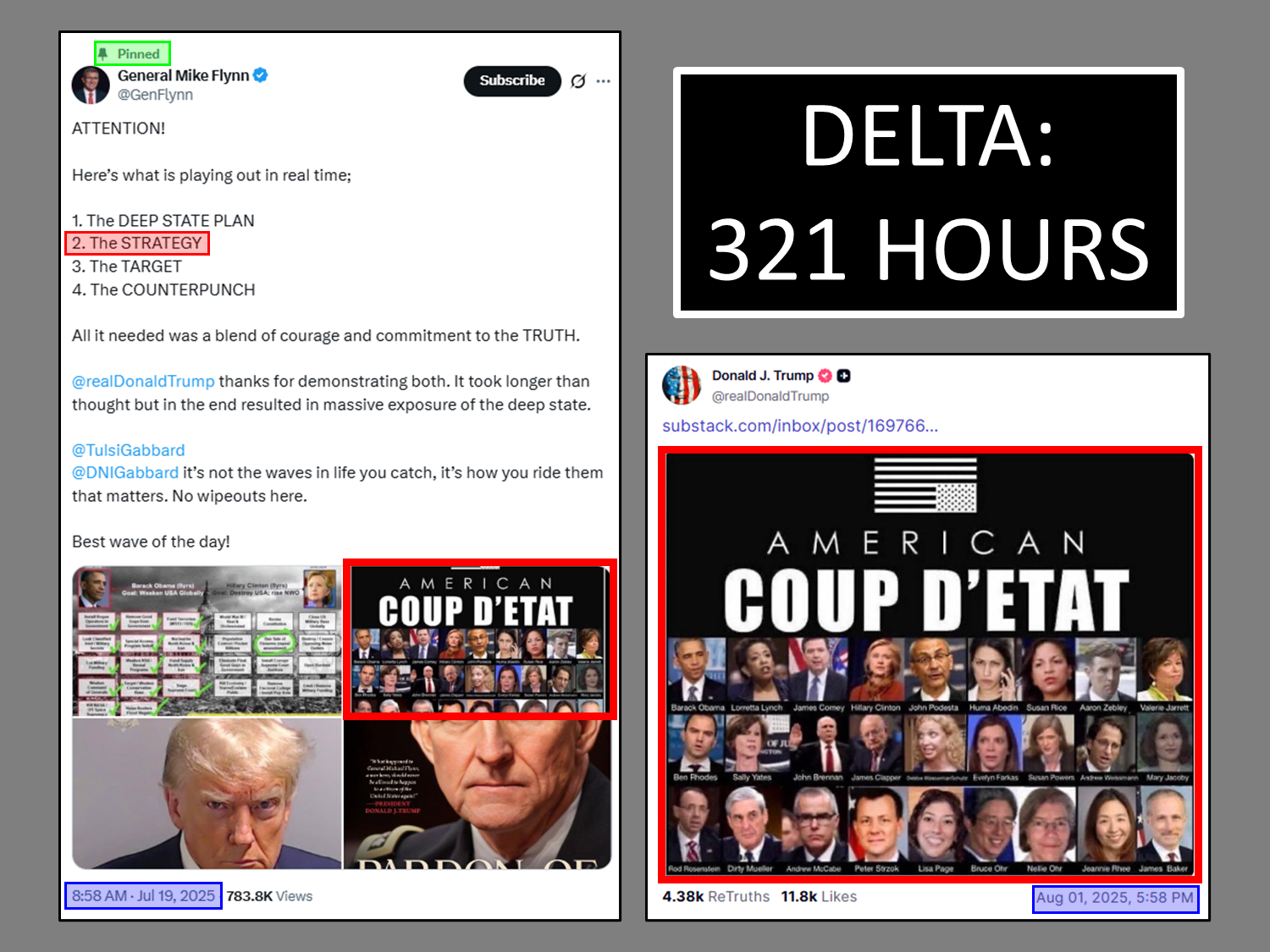Open the @TulsiGabbard mention link
The image size is (1270, 952).
pyautogui.click(x=128, y=450)
